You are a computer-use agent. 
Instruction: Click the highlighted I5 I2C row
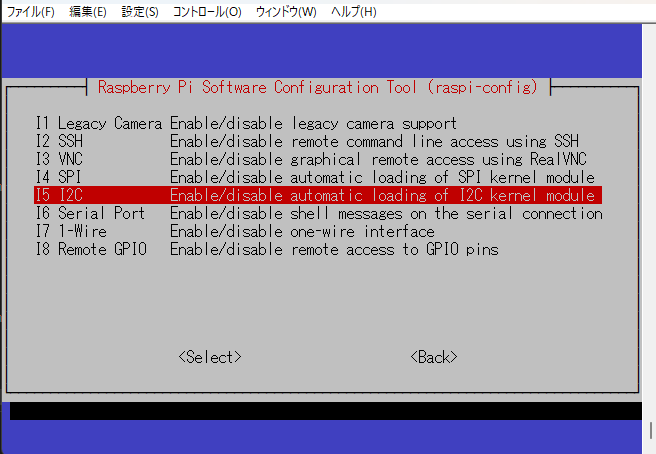tap(317, 195)
